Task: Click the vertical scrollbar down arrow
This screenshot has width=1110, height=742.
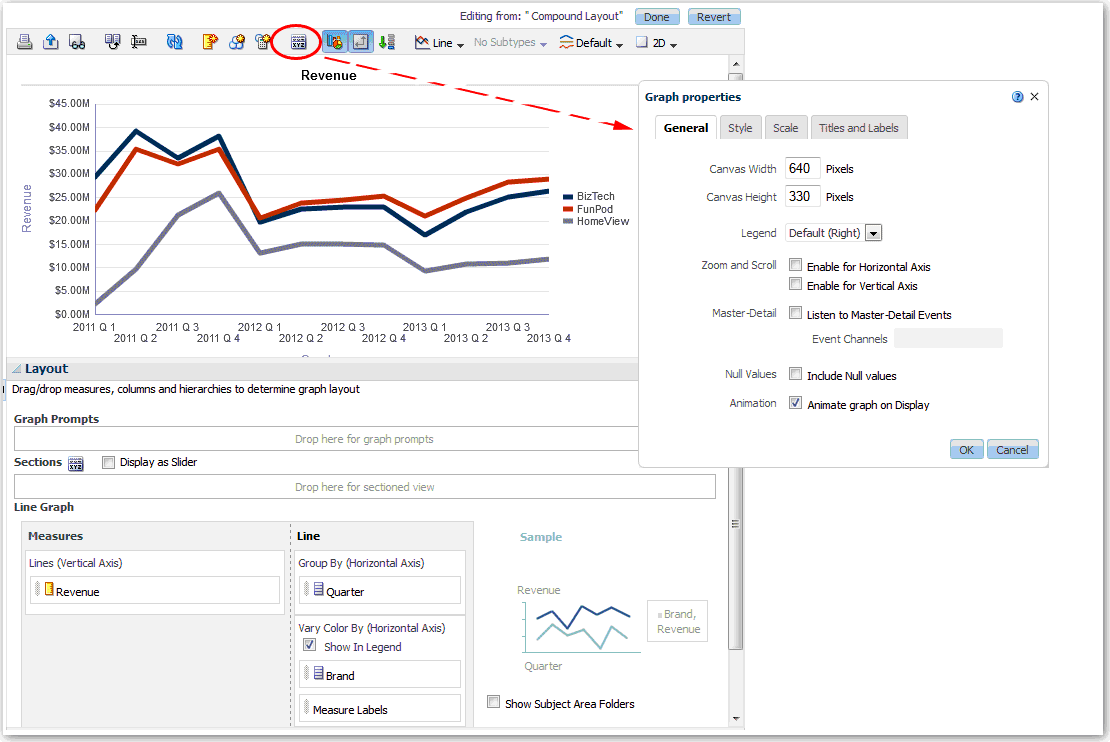Action: (736, 719)
